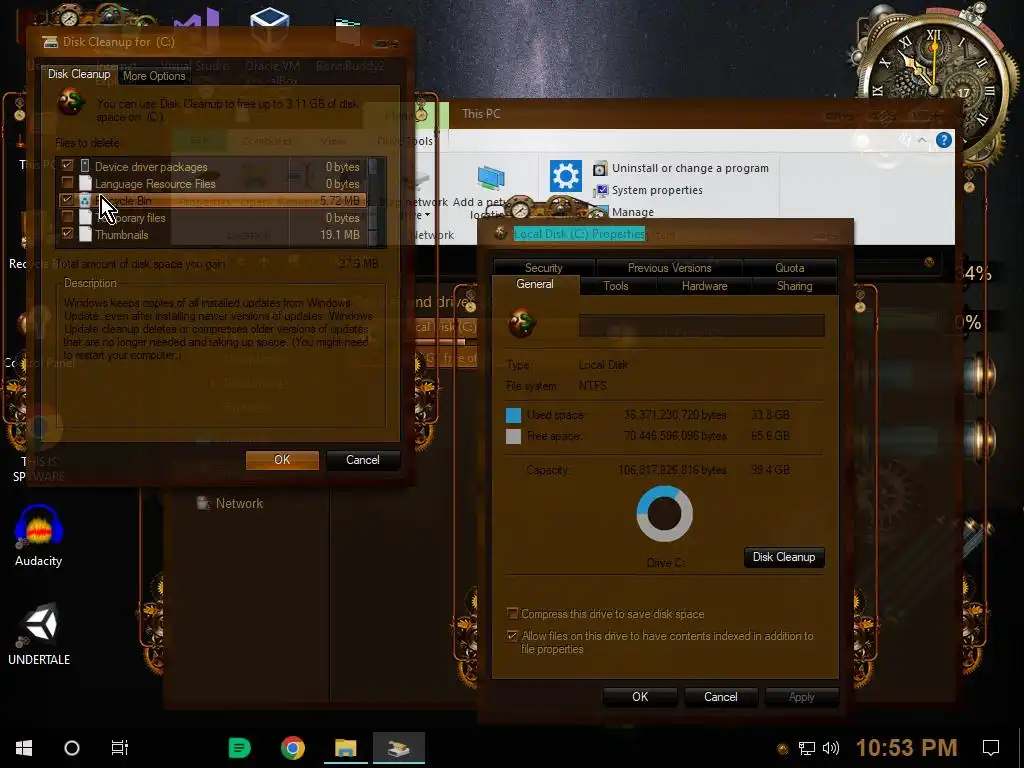1024x768 pixels.
Task: Click the drive icon in Properties General tab
Action: point(522,323)
